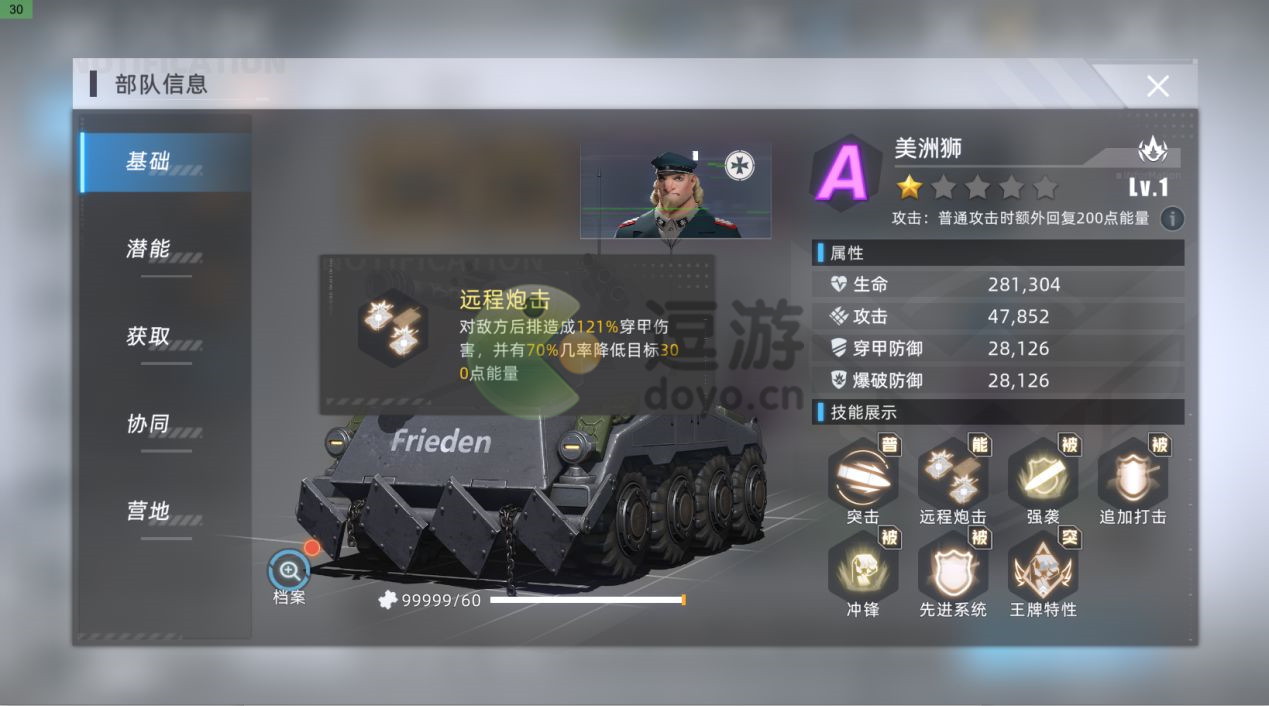
Task: Select the 强袭 passive skill icon
Action: pos(1043,472)
